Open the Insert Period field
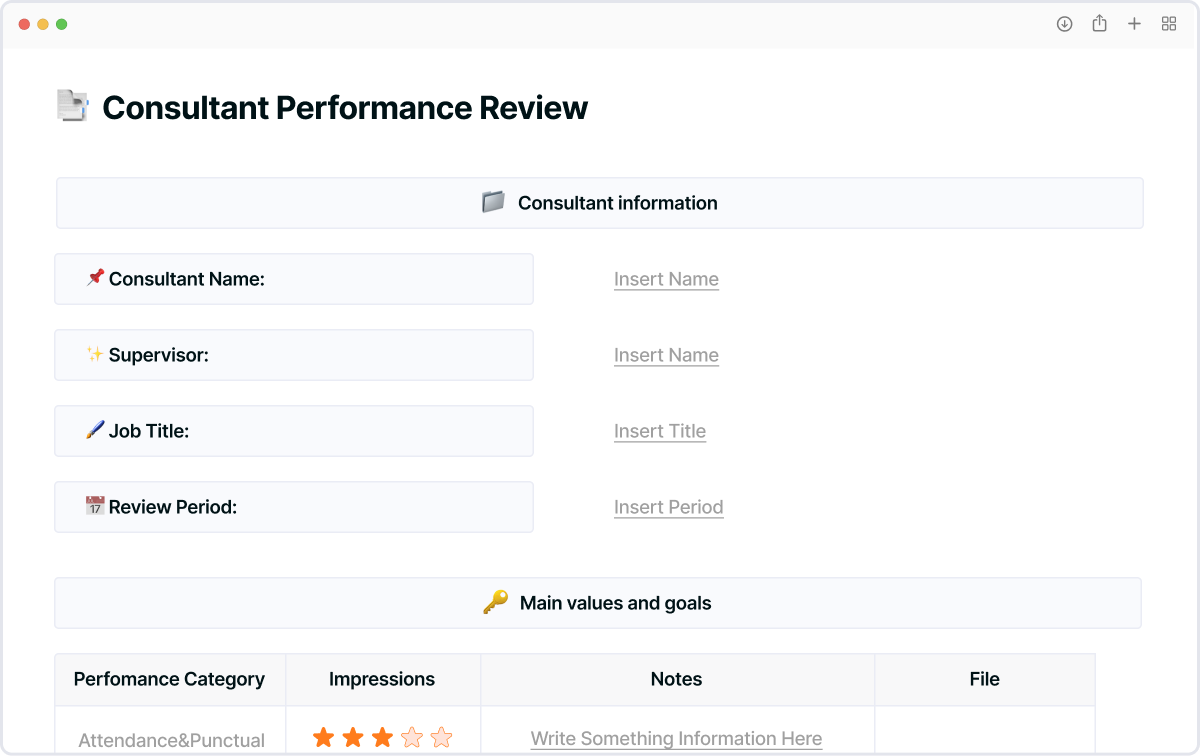The width and height of the screenshot is (1200, 756). [668, 507]
